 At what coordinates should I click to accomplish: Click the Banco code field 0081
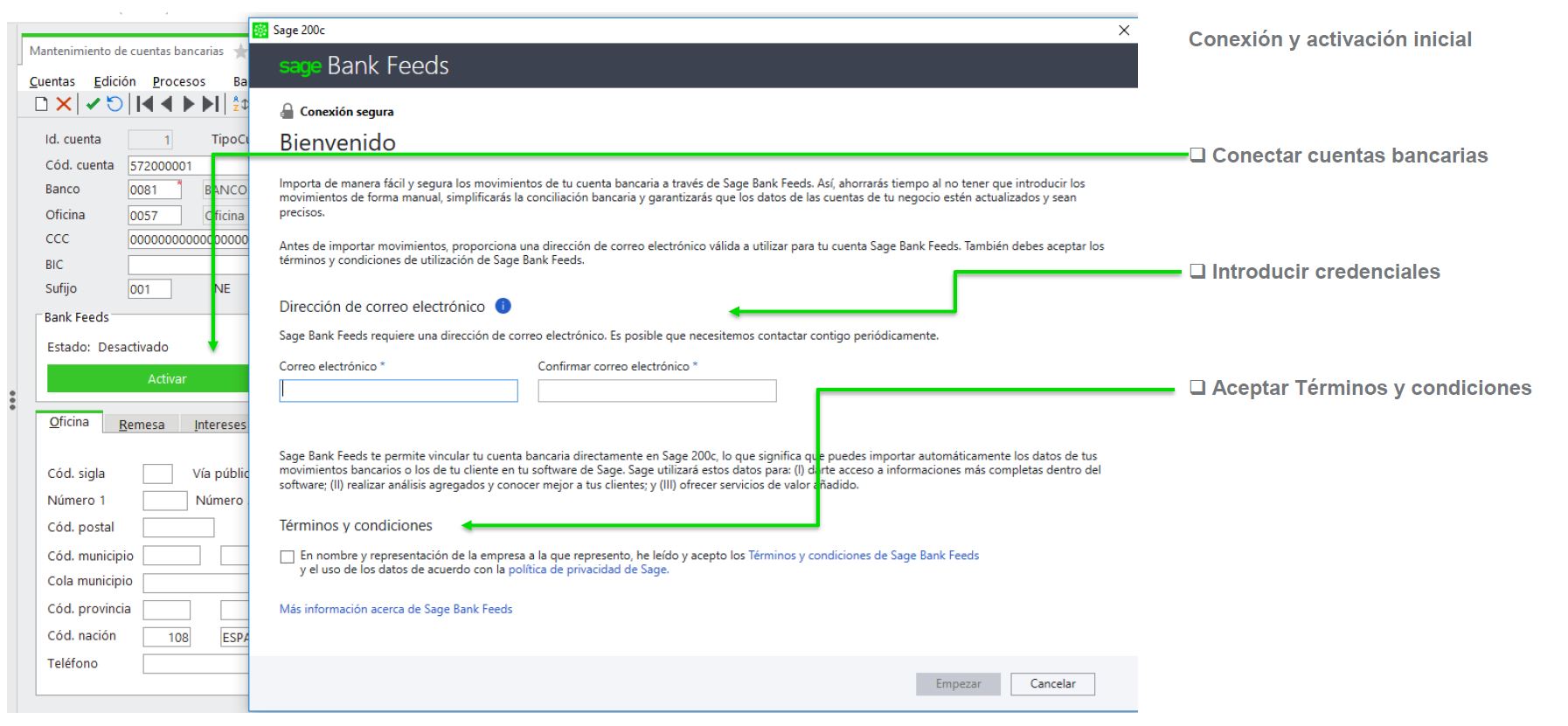[155, 190]
